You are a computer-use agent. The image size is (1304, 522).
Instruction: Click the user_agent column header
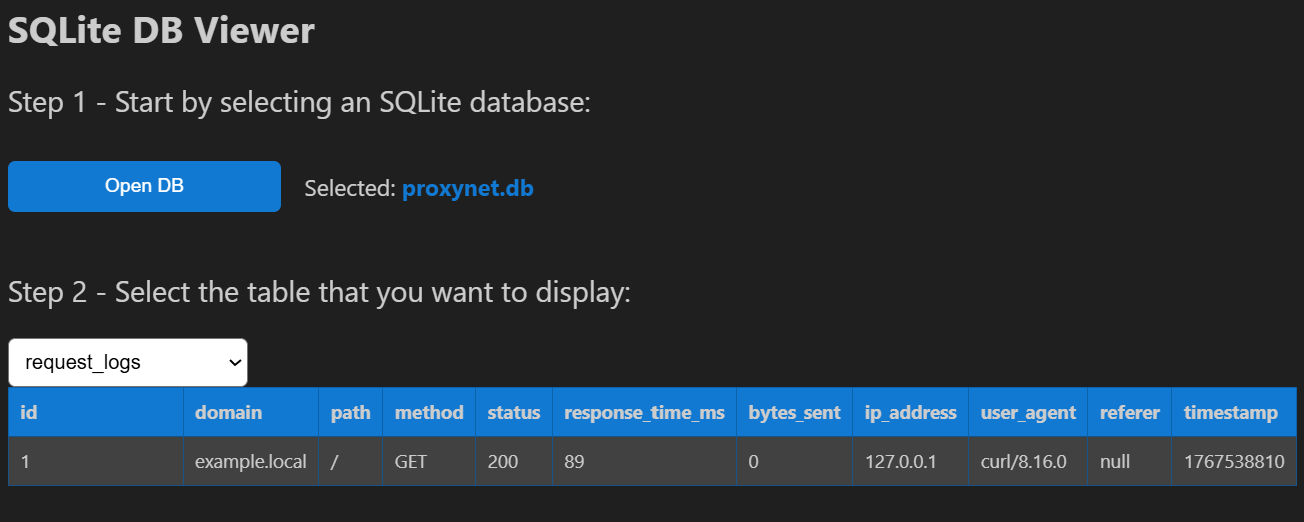tap(1028, 412)
